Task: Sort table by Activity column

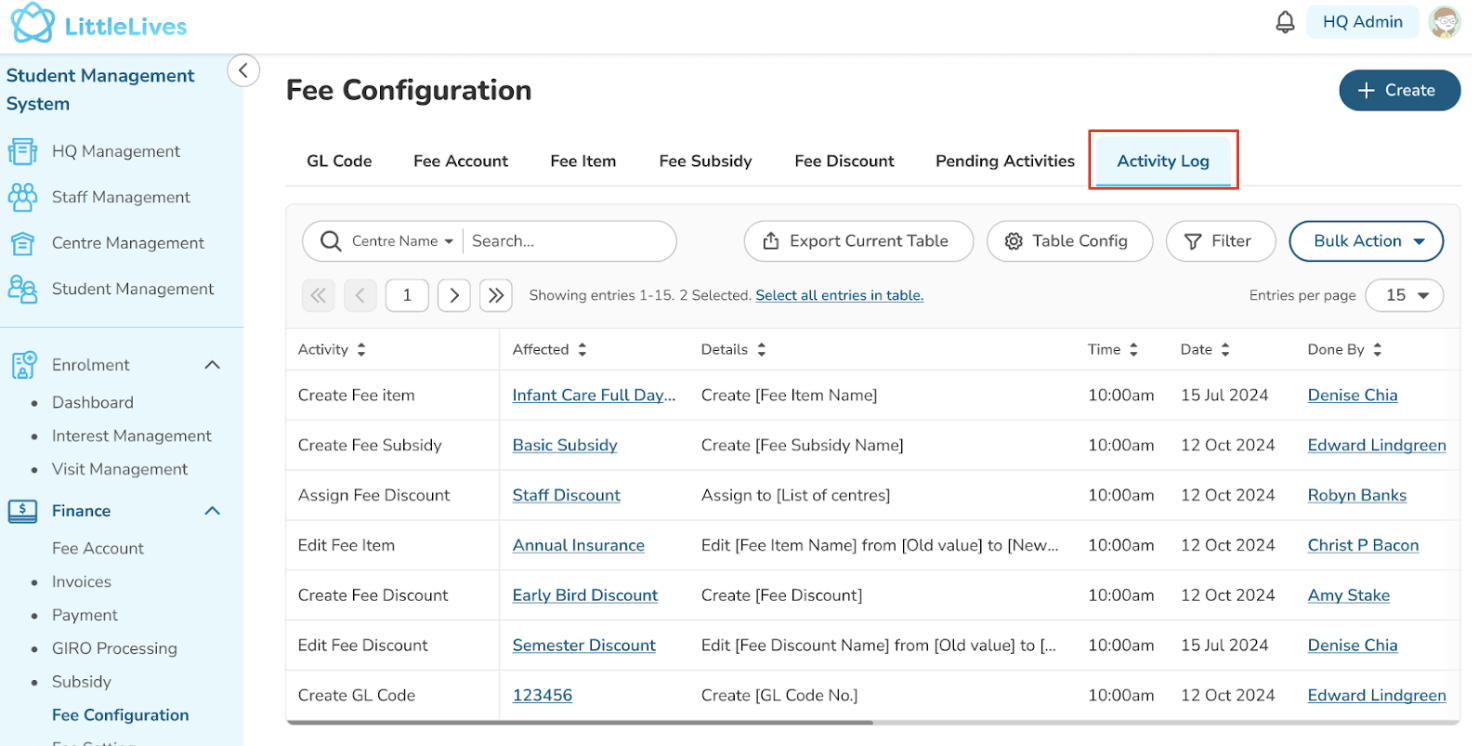Action: (361, 350)
